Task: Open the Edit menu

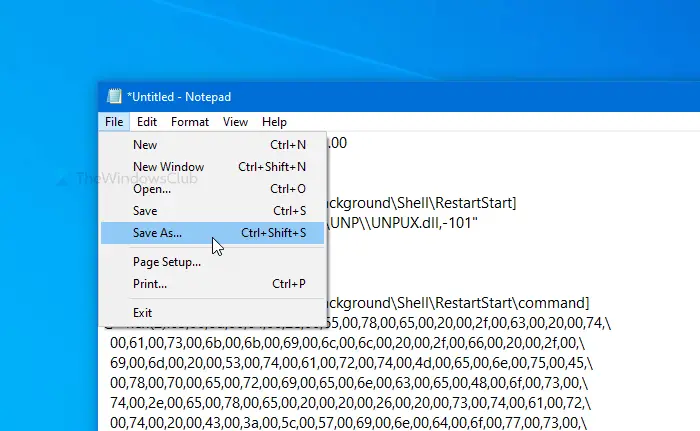Action: pos(147,122)
